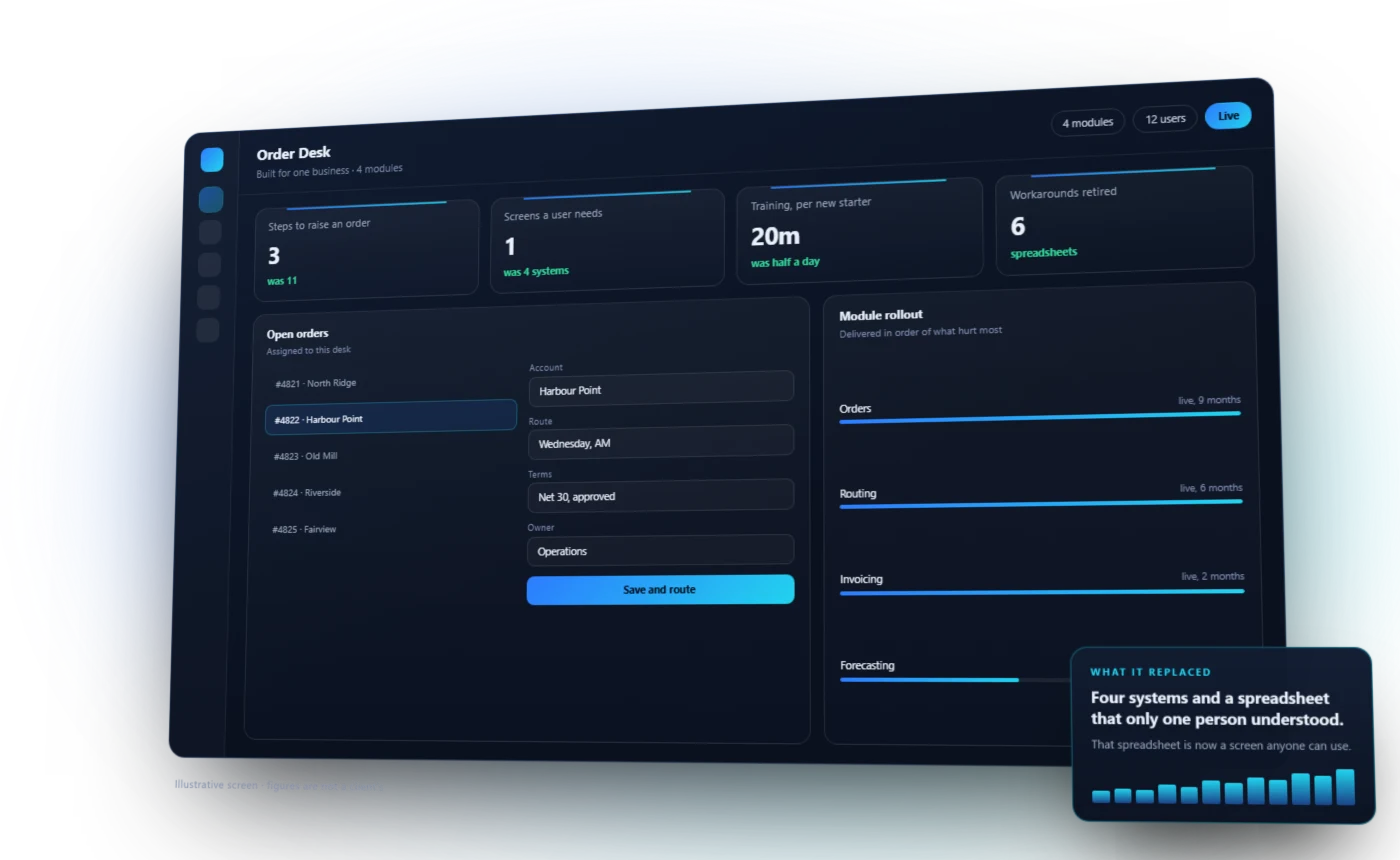Select order #4823 · Old Mill
The image size is (1400, 860).
click(x=391, y=455)
